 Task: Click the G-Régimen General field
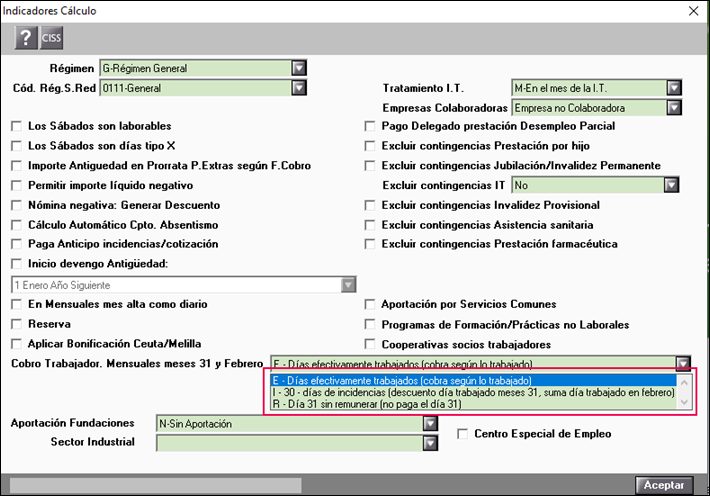[196, 68]
